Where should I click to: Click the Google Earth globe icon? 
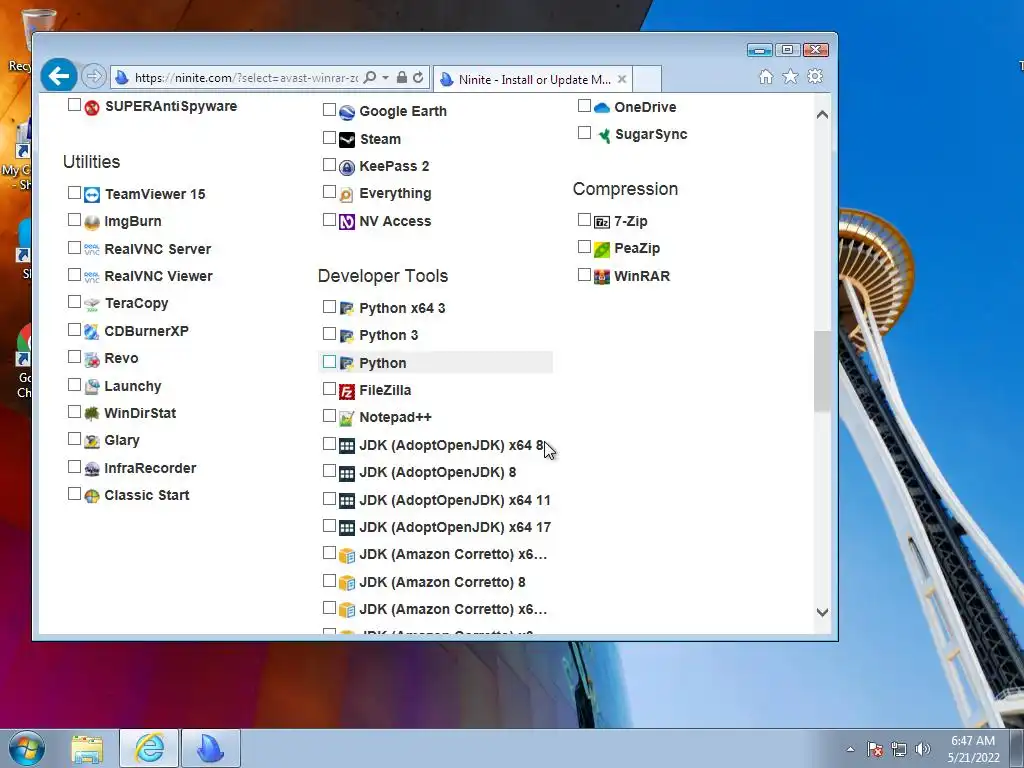pyautogui.click(x=347, y=112)
